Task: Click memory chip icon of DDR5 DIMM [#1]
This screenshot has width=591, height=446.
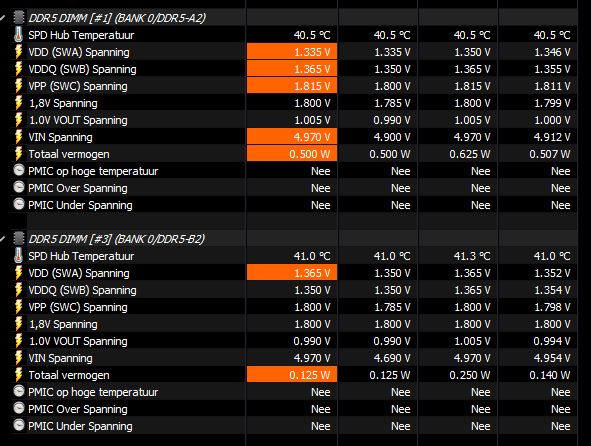Action: pyautogui.click(x=18, y=18)
